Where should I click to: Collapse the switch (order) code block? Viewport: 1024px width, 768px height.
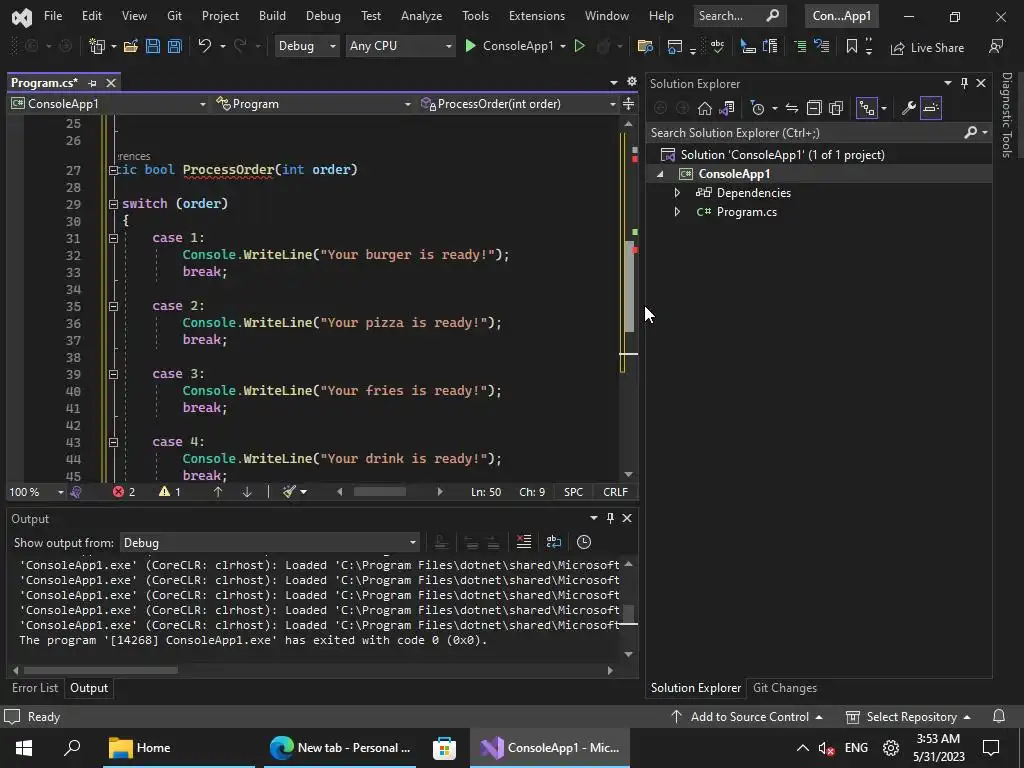coord(113,204)
